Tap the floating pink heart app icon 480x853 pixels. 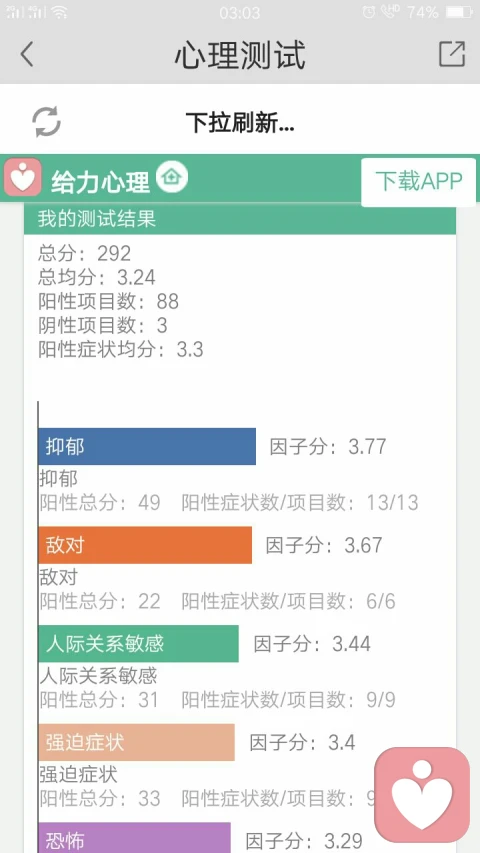(x=422, y=795)
